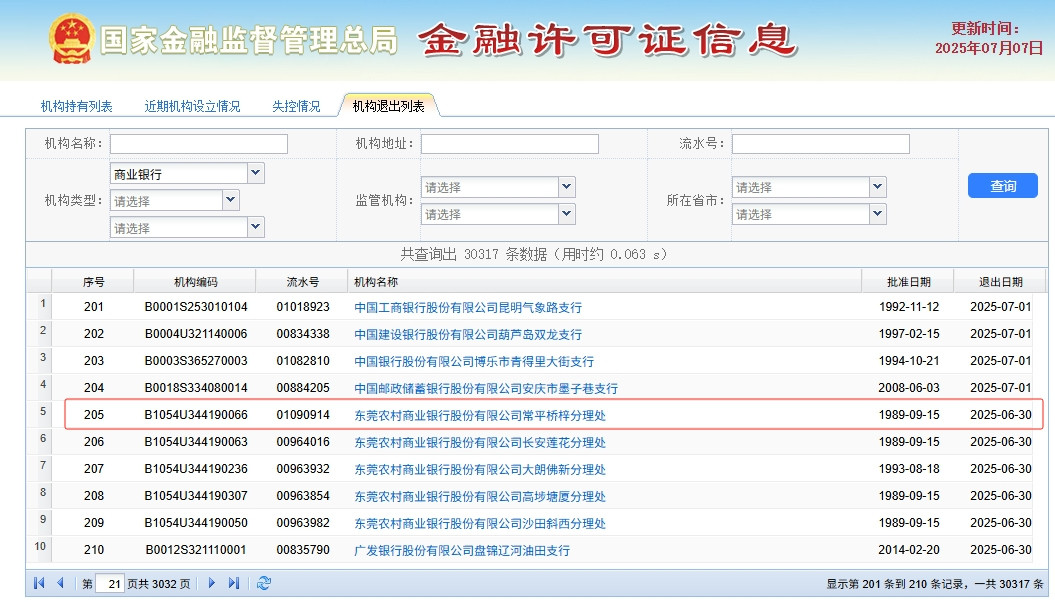The height and width of the screenshot is (602, 1055).
Task: Open second 所在省市 dropdown
Action: pos(877,214)
